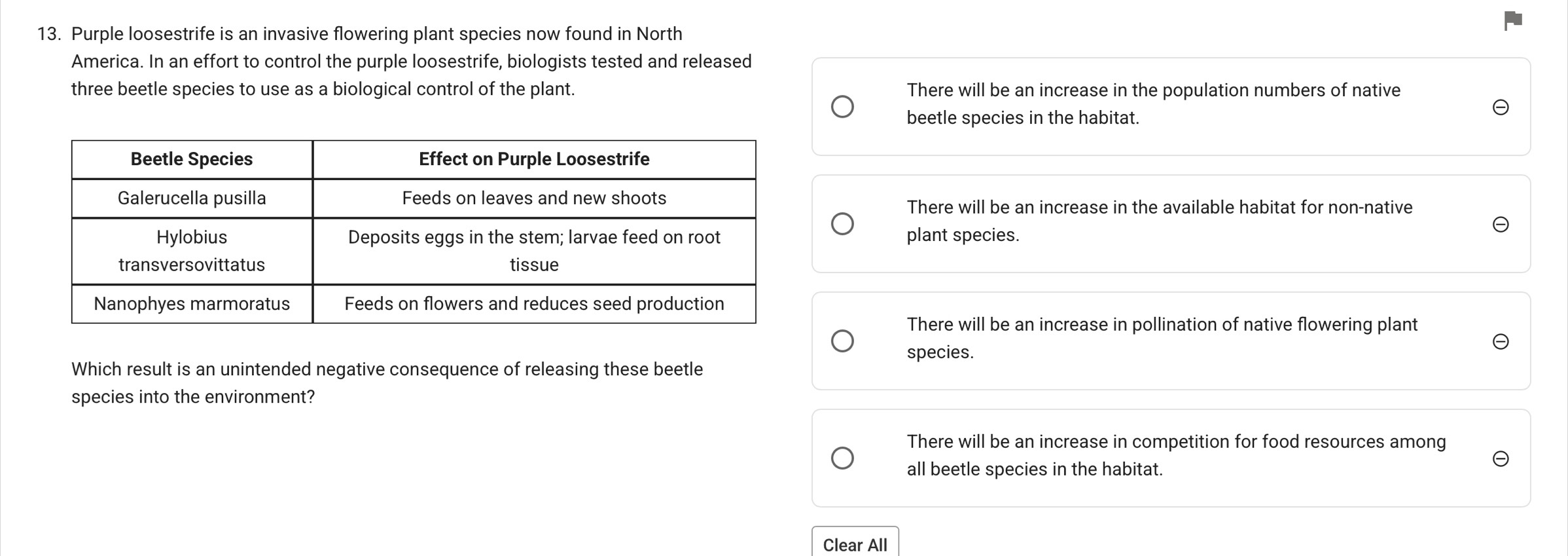Click the Effect on Purple Loosestrife header
The height and width of the screenshot is (556, 1568).
534,159
